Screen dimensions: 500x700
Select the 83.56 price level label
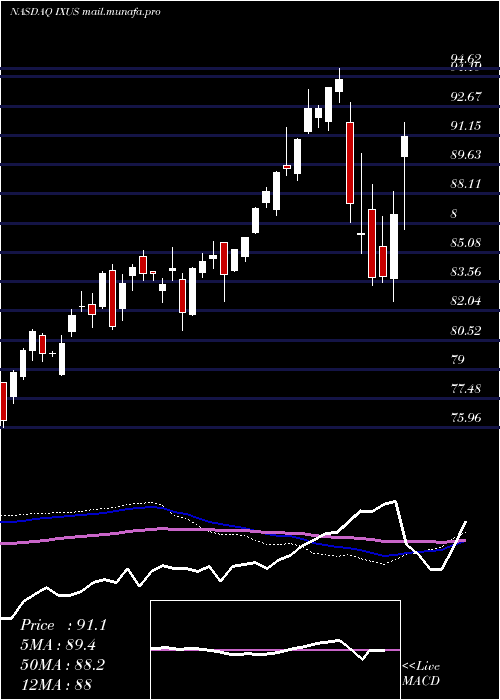466,272
